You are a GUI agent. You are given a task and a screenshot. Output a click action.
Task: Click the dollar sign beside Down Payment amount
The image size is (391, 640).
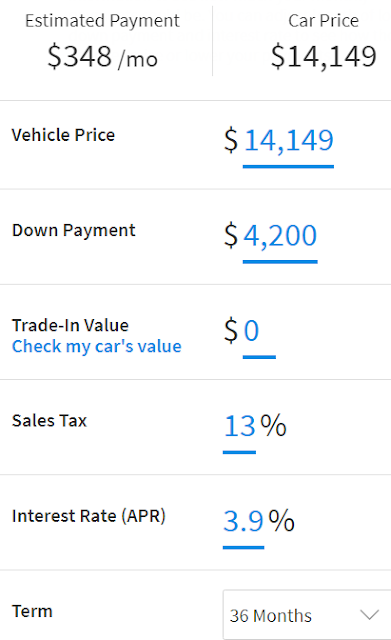(x=231, y=236)
